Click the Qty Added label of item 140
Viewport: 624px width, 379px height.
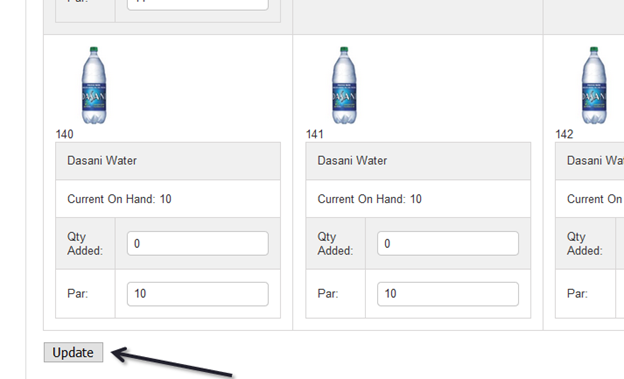pos(85,244)
